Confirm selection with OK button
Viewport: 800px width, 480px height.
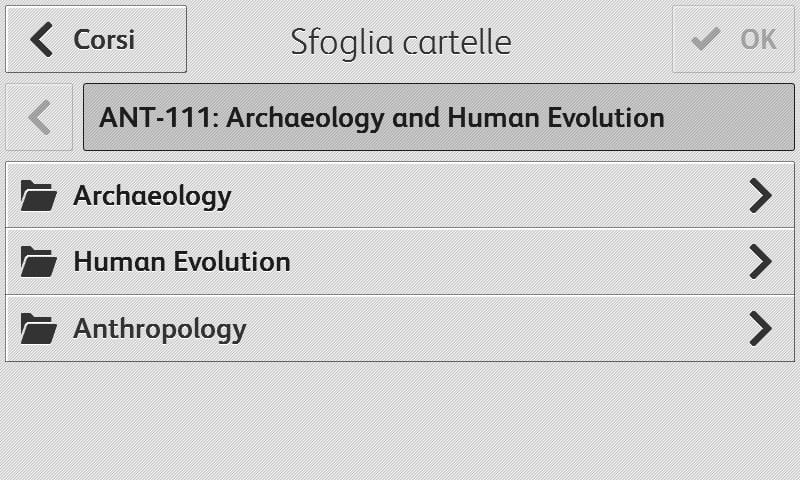point(733,39)
